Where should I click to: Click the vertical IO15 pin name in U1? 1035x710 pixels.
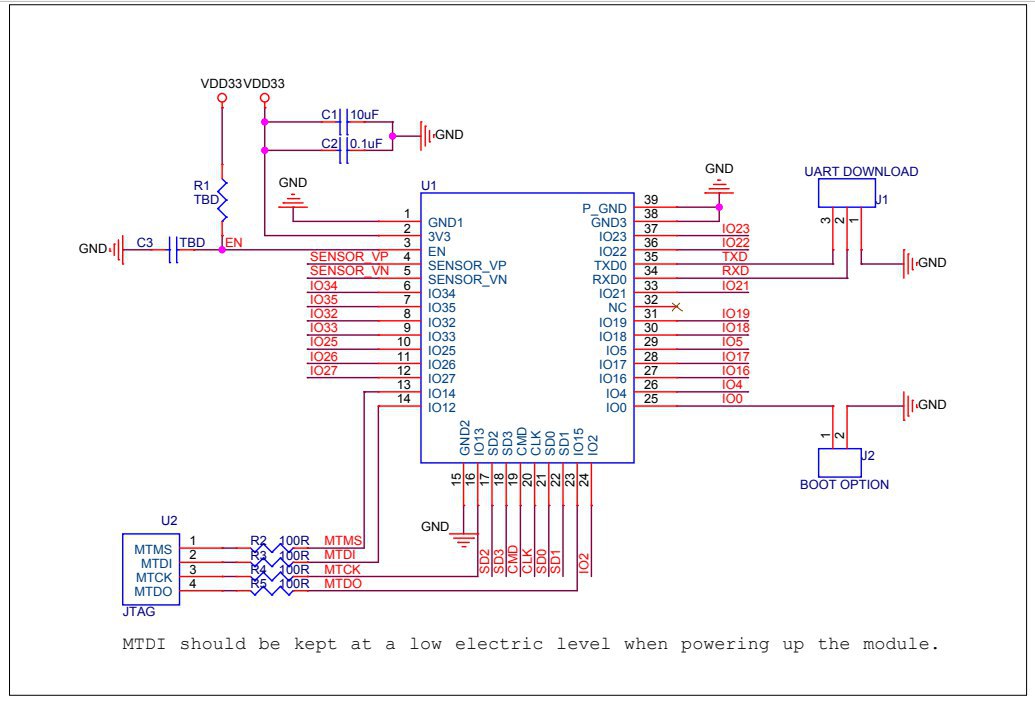pos(579,441)
